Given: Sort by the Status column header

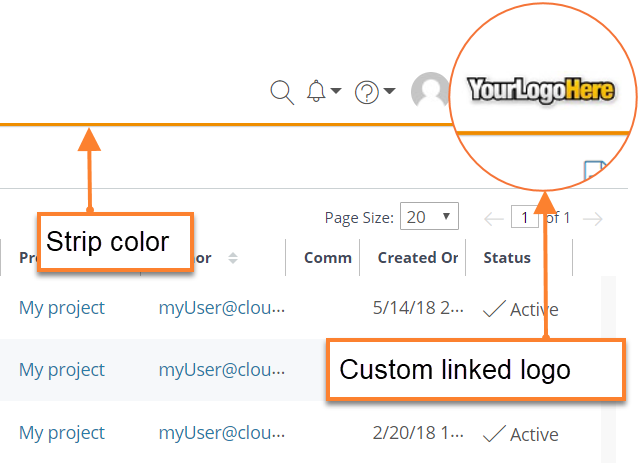Looking at the screenshot, I should point(507,258).
